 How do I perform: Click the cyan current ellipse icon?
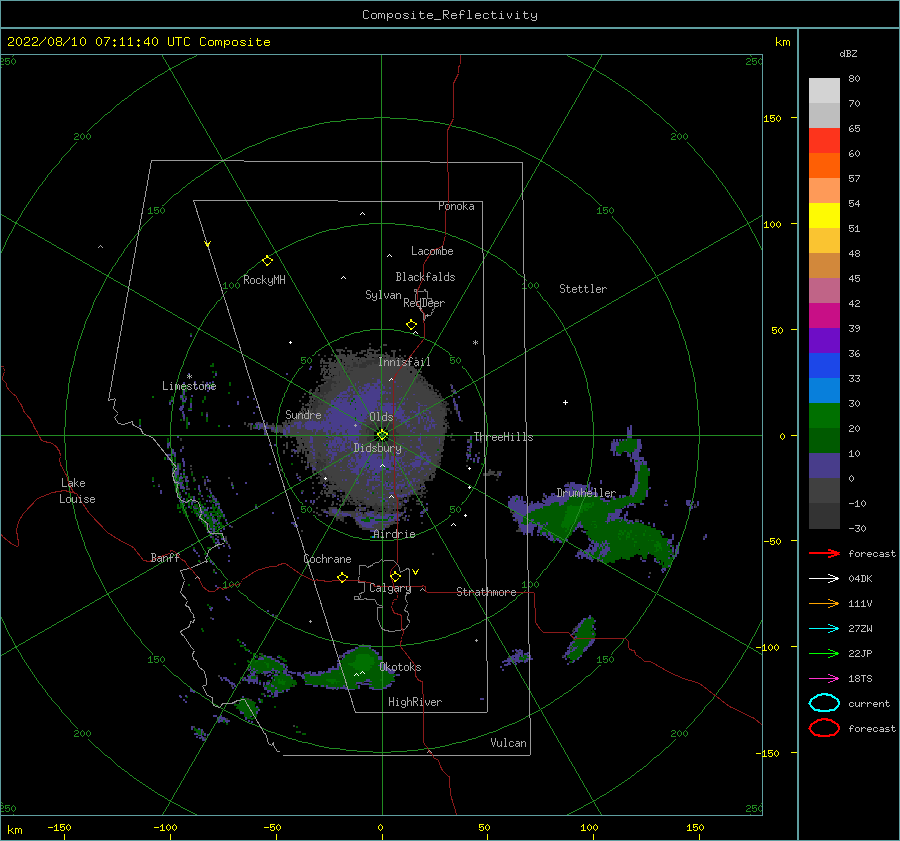tap(824, 703)
